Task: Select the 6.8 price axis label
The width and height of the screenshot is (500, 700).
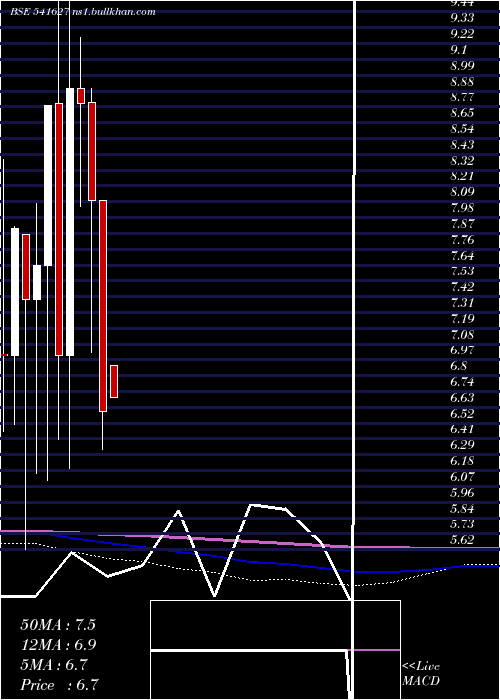Action: tap(459, 366)
